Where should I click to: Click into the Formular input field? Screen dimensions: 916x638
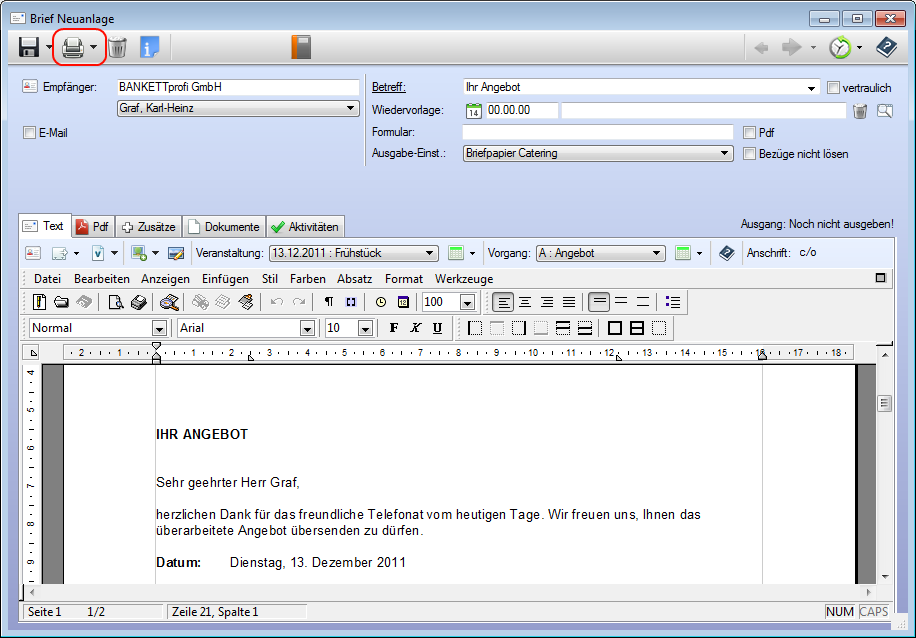pyautogui.click(x=597, y=132)
